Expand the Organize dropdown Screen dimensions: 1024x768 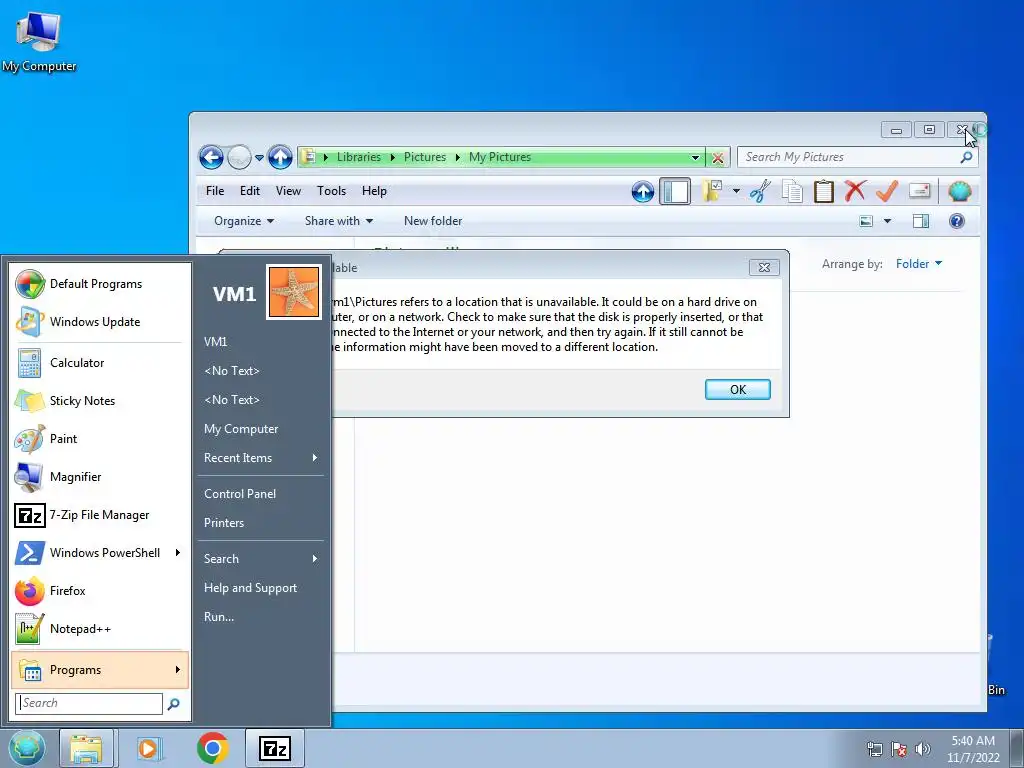(244, 221)
